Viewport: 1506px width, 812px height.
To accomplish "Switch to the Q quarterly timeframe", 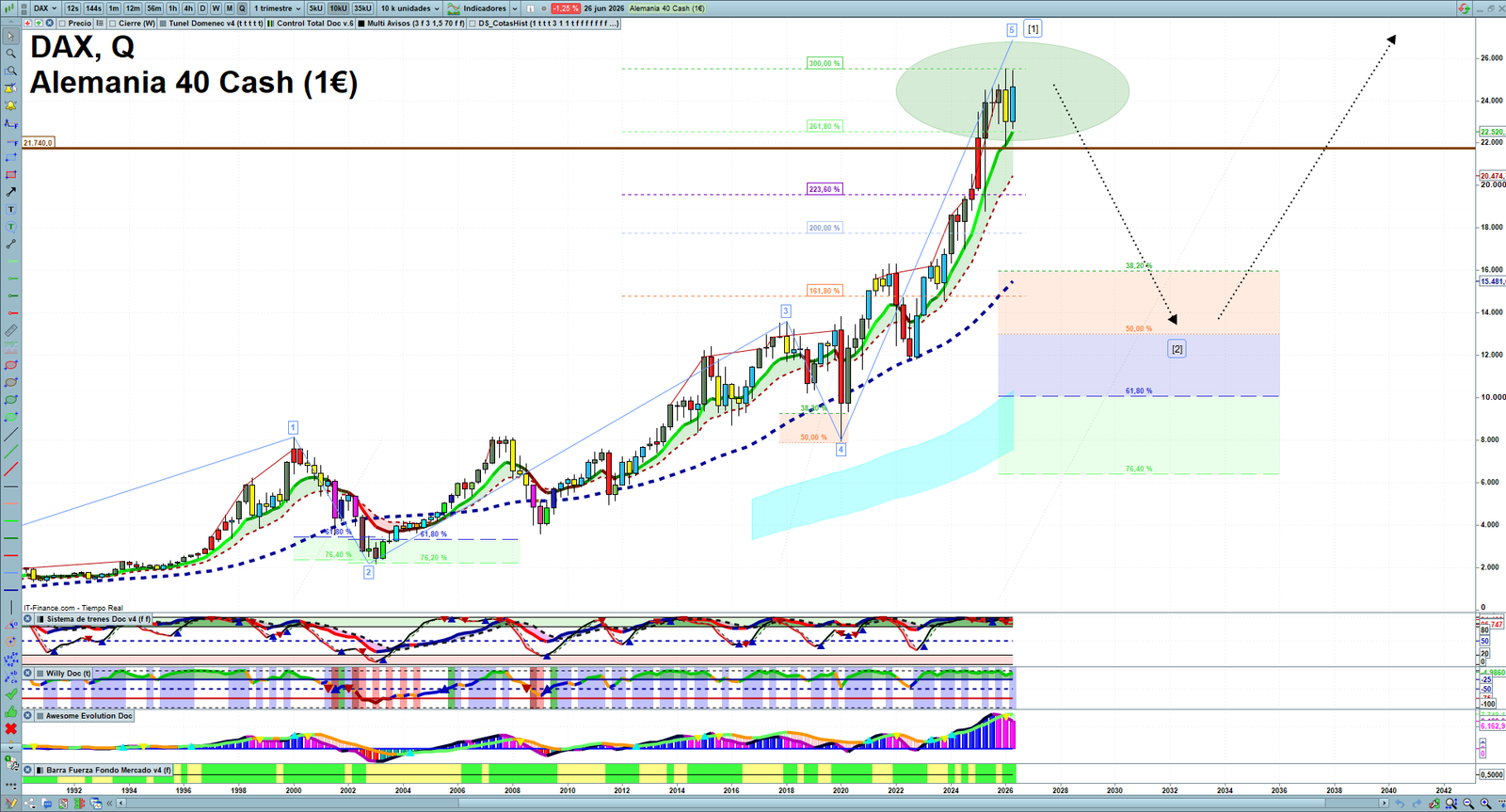I will 242,8.
